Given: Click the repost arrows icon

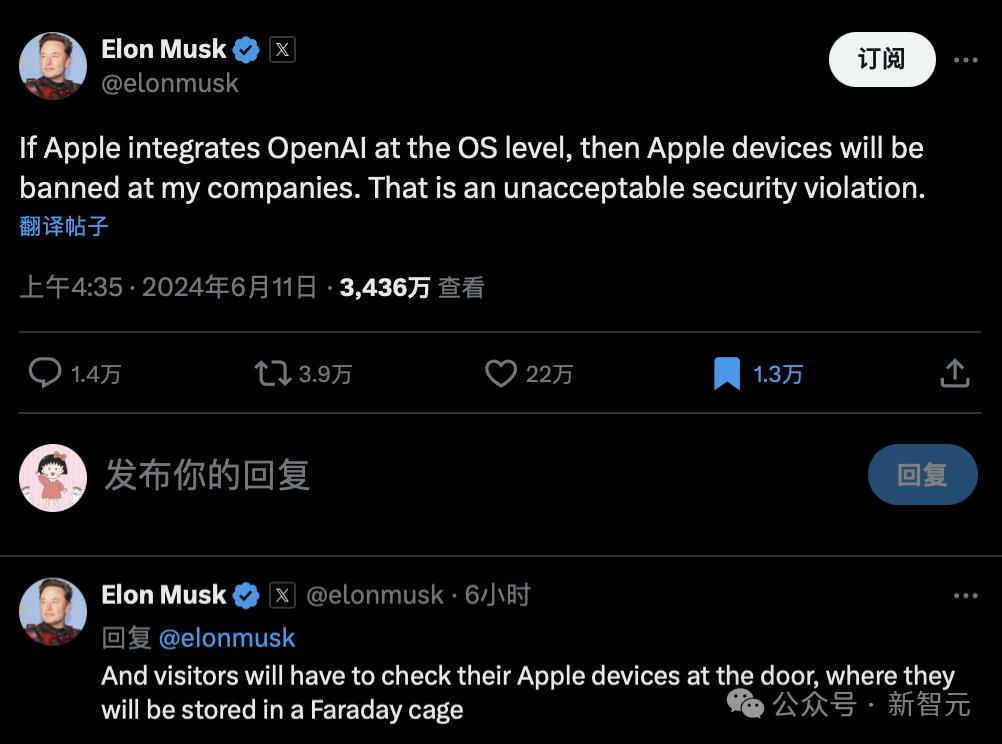Looking at the screenshot, I should (270, 374).
